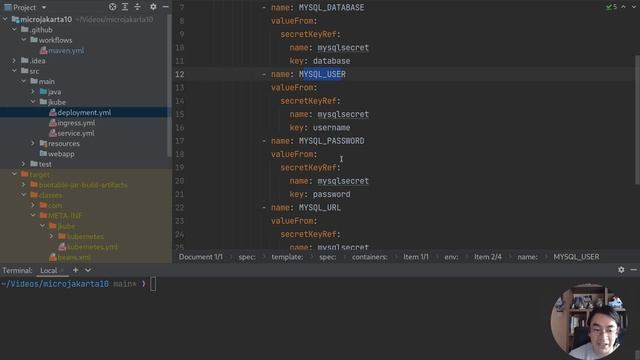Image resolution: width=640 pixels, height=360 pixels.
Task: Open the Project view dropdown
Action: (44, 7)
